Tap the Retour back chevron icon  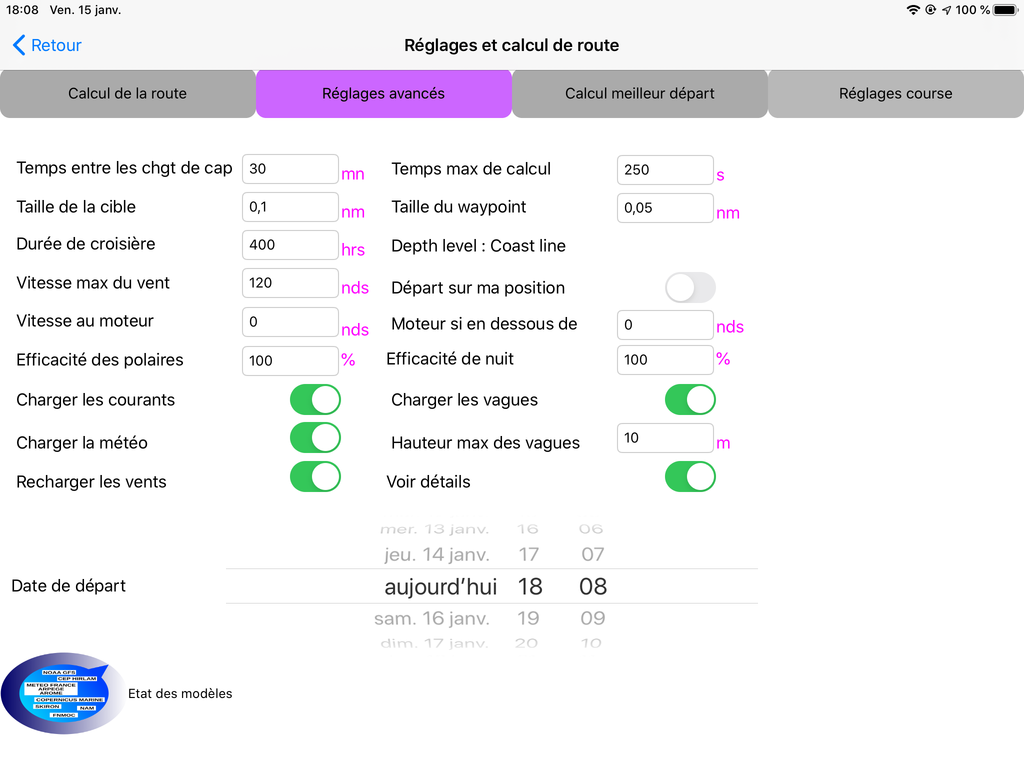coord(19,45)
